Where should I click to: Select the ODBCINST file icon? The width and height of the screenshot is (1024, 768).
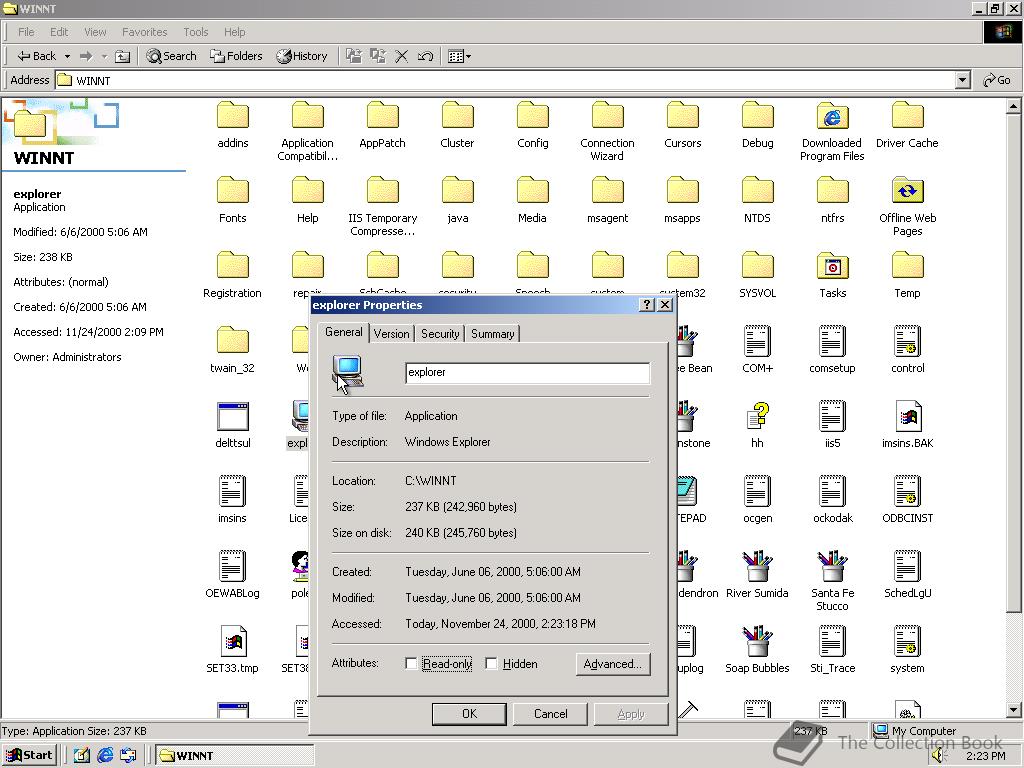coord(907,491)
